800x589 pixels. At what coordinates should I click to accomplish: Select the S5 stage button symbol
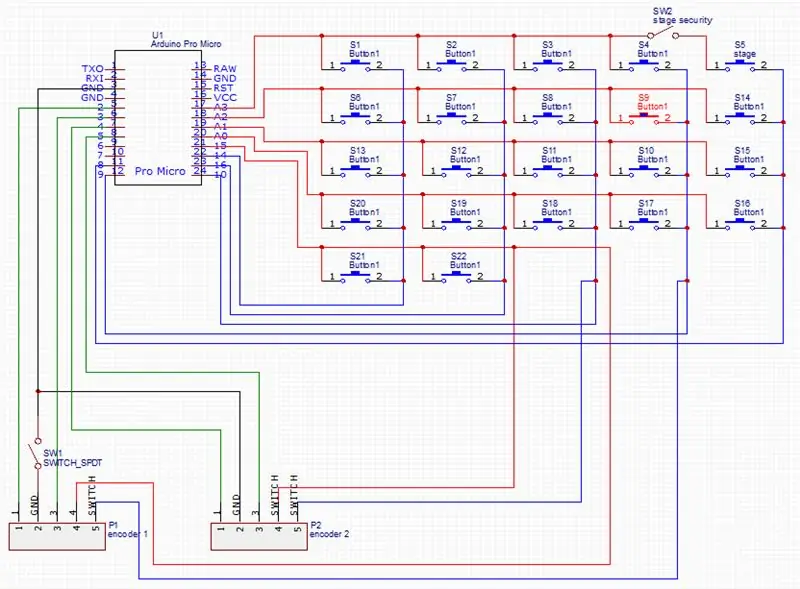(740, 65)
